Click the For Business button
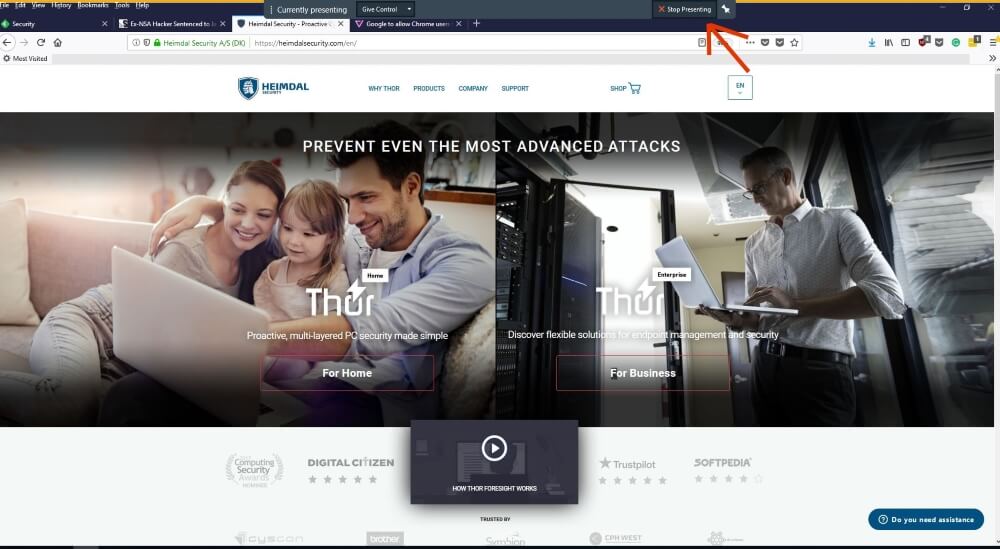 point(642,373)
